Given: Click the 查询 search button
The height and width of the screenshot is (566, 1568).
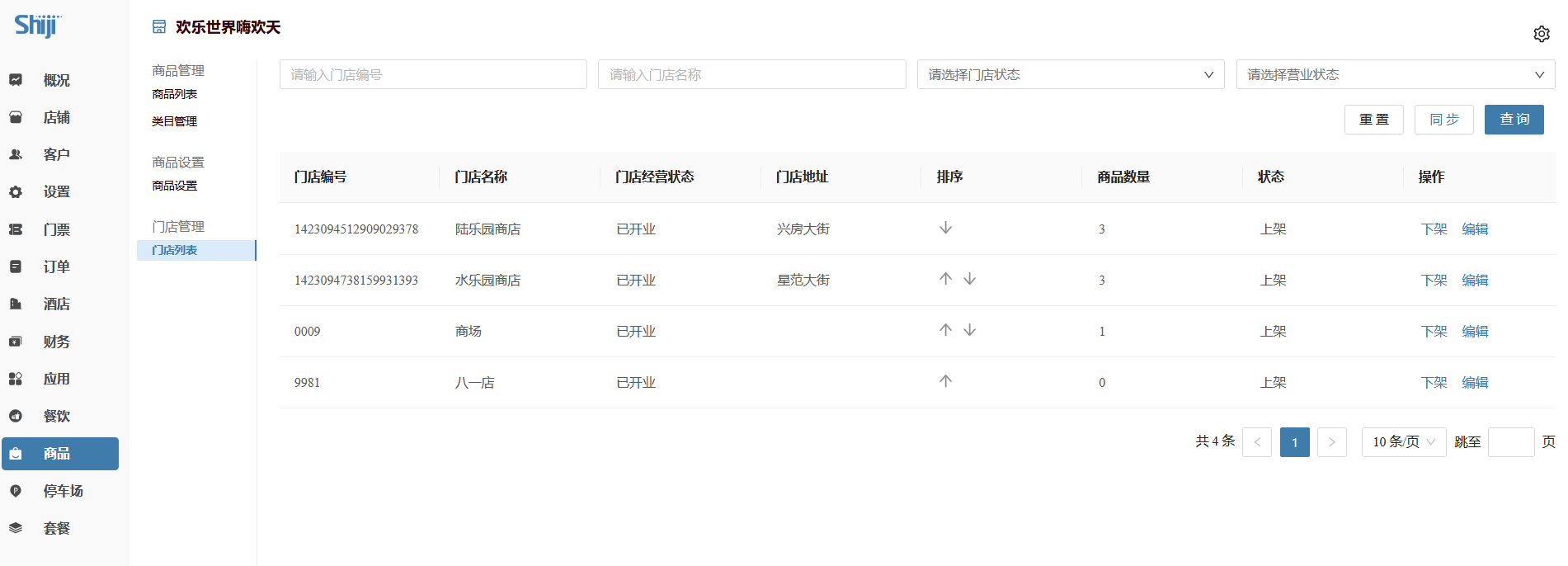Looking at the screenshot, I should 1514,120.
